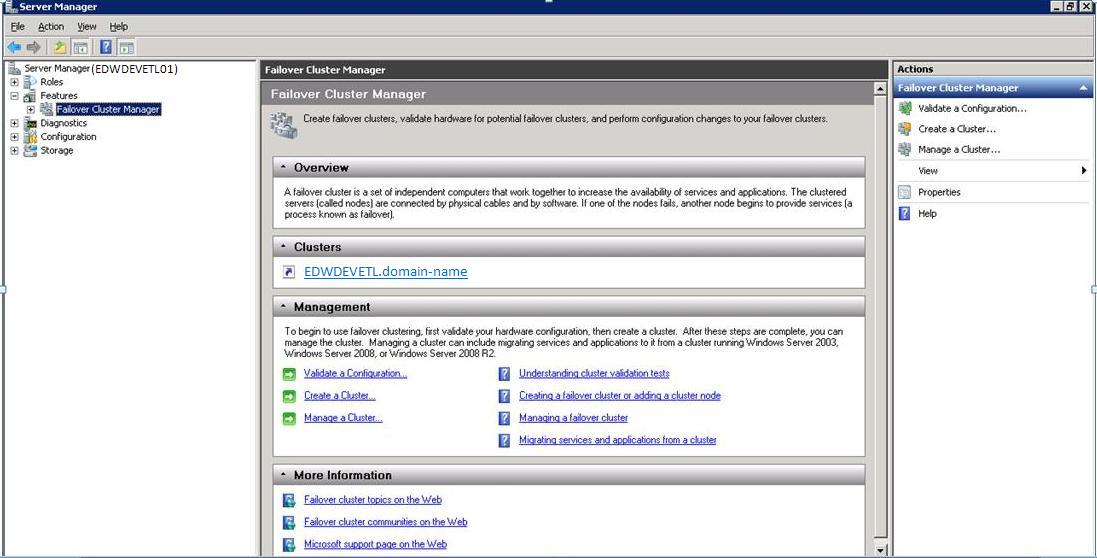
Task: Click the Manage a Cluster link in Management
Action: (344, 418)
